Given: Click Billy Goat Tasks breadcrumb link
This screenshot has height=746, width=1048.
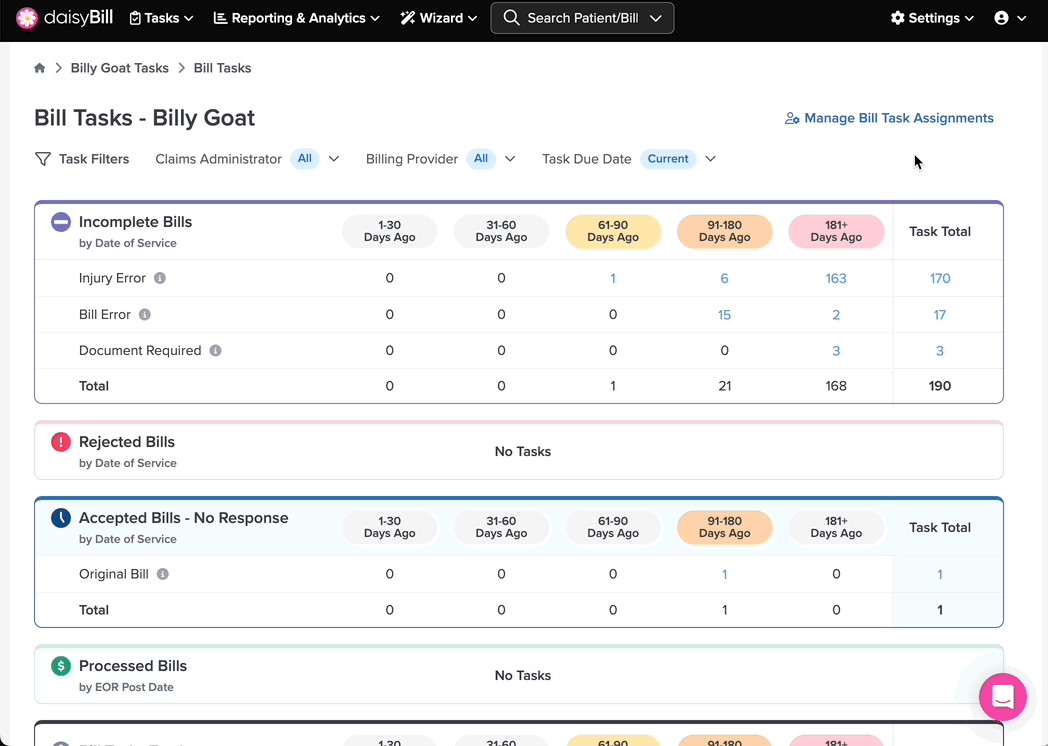Looking at the screenshot, I should (120, 68).
